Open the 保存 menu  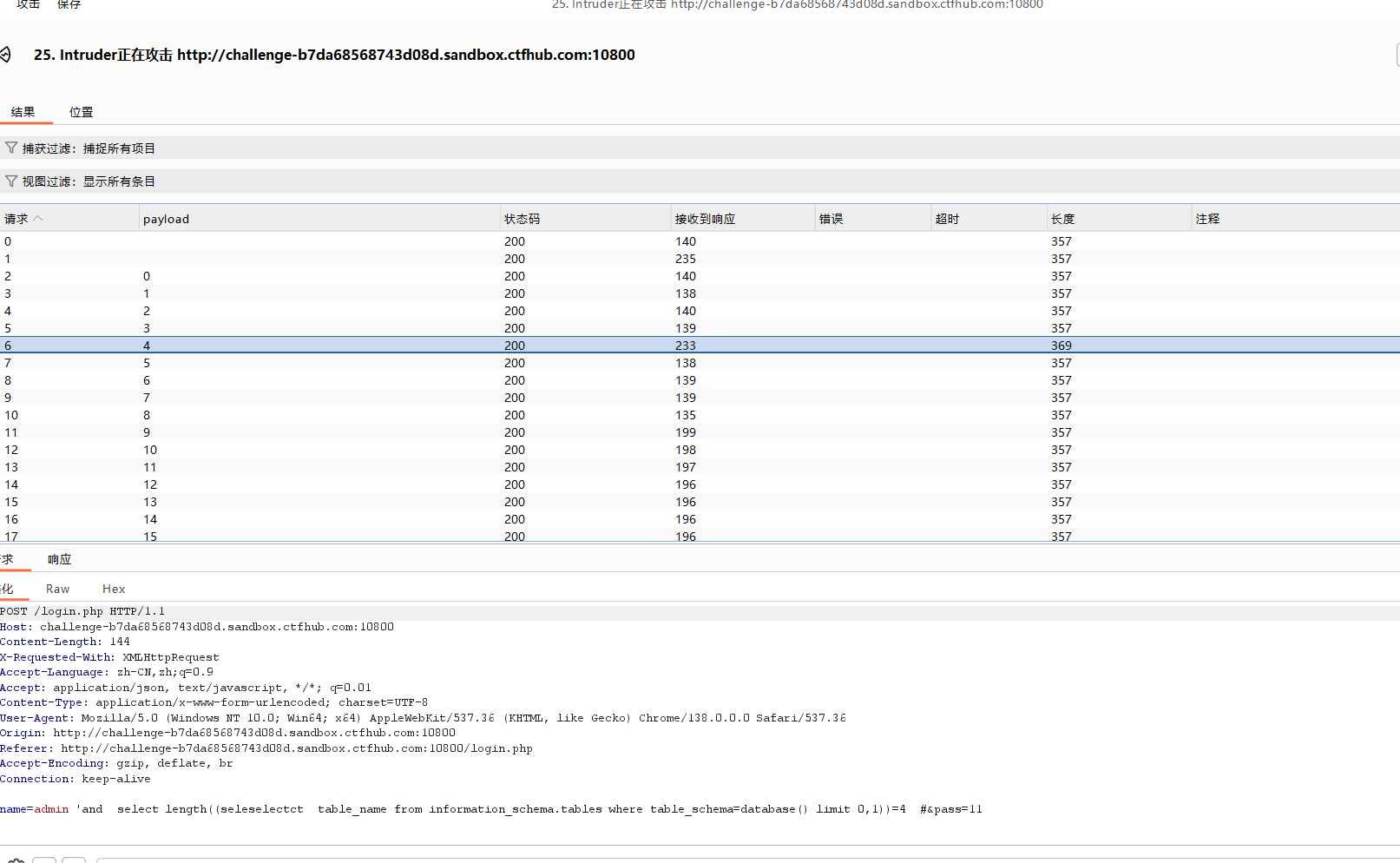68,5
